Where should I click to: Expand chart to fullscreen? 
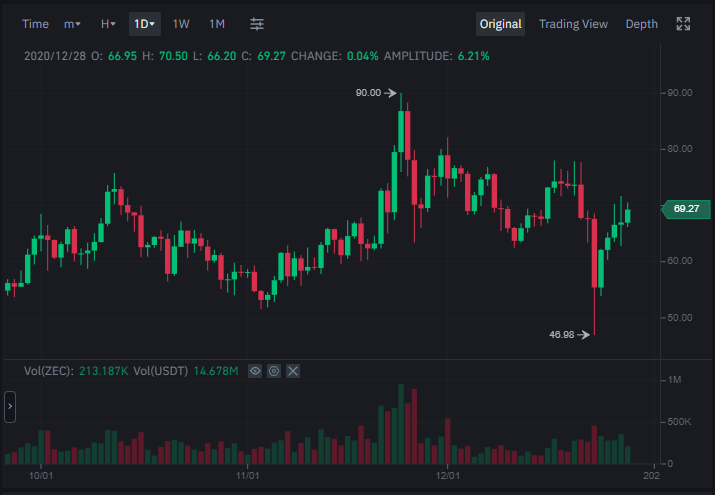pos(683,24)
